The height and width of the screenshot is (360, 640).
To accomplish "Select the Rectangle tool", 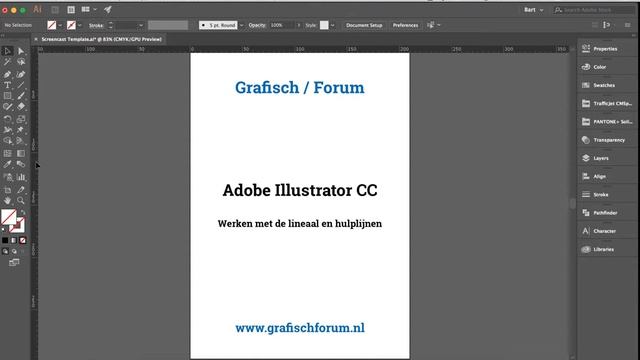I will click(x=7, y=96).
